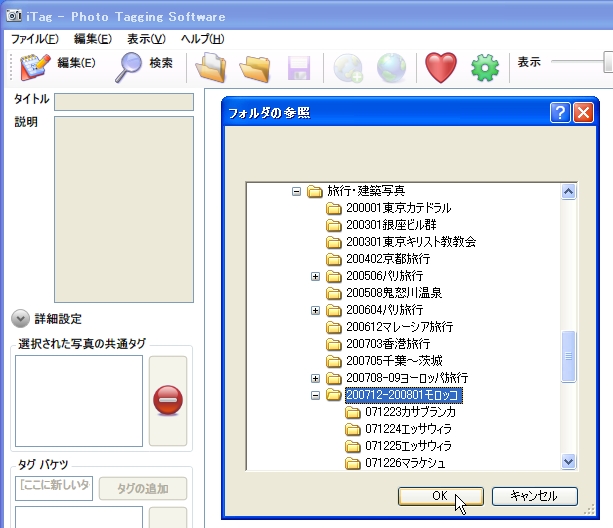Open the ファイル(F) menu
The height and width of the screenshot is (528, 613).
click(34, 39)
